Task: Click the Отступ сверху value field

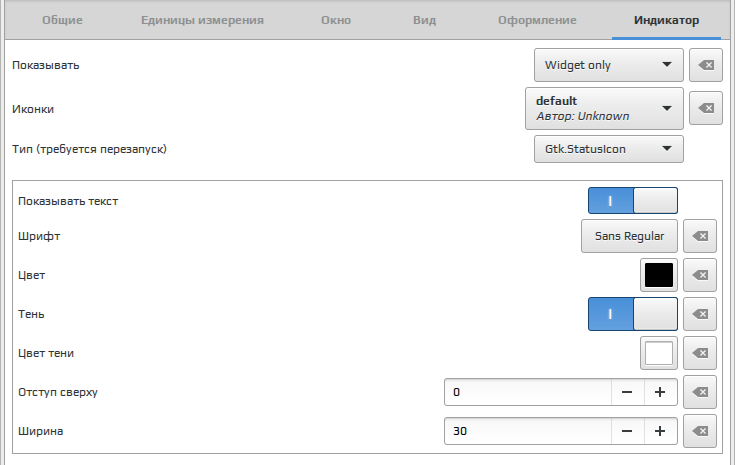Action: [528, 392]
